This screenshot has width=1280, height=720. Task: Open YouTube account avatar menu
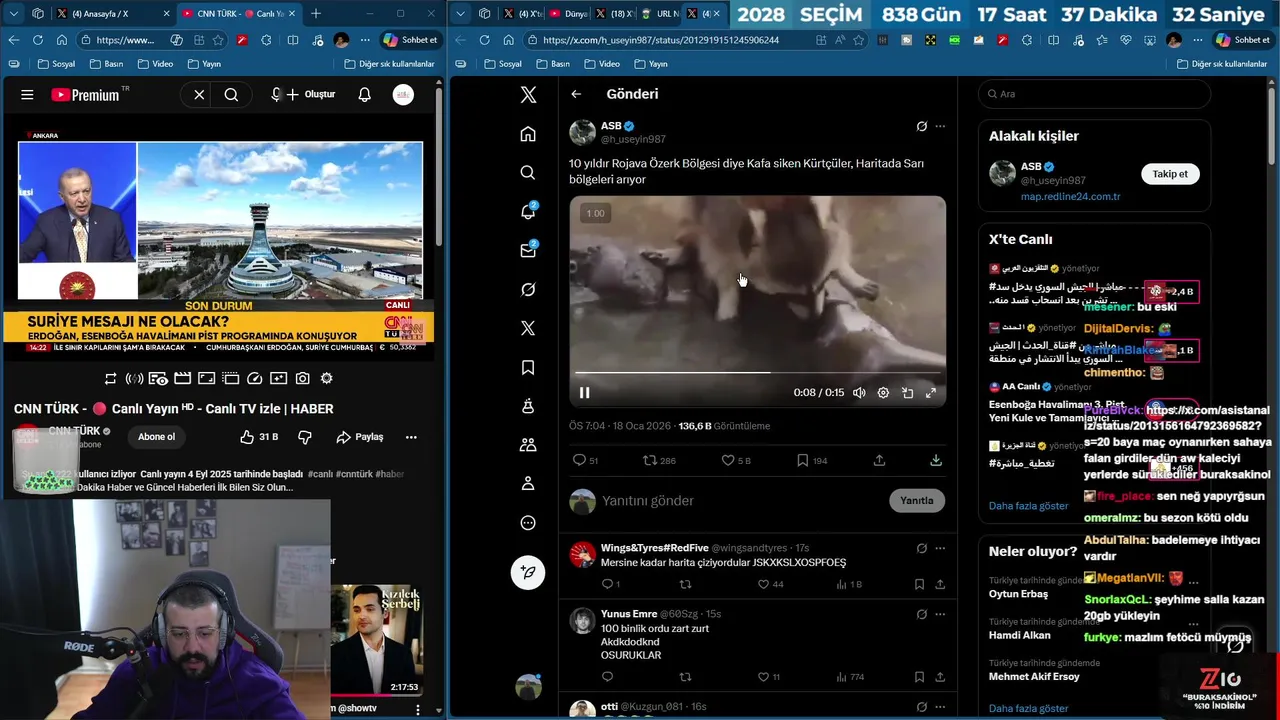[403, 95]
